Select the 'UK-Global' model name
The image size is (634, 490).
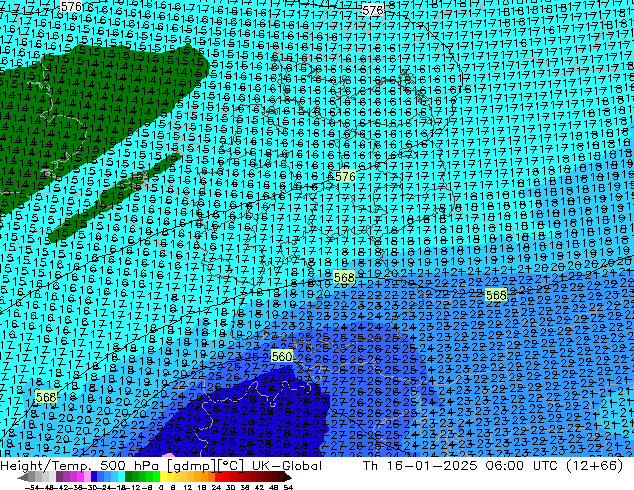[x=287, y=466]
